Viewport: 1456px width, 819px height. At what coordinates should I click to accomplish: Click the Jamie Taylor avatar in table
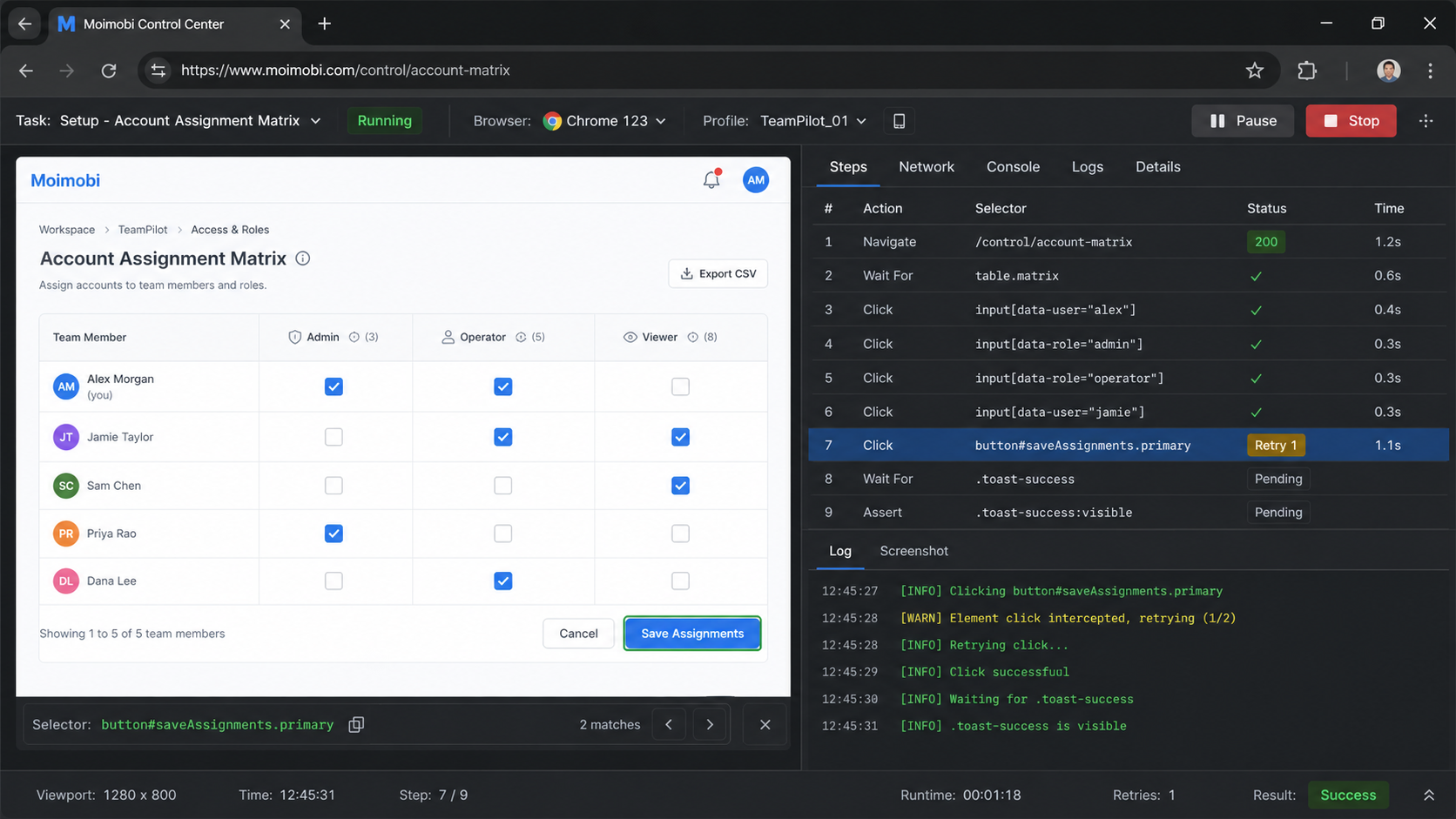tap(66, 437)
